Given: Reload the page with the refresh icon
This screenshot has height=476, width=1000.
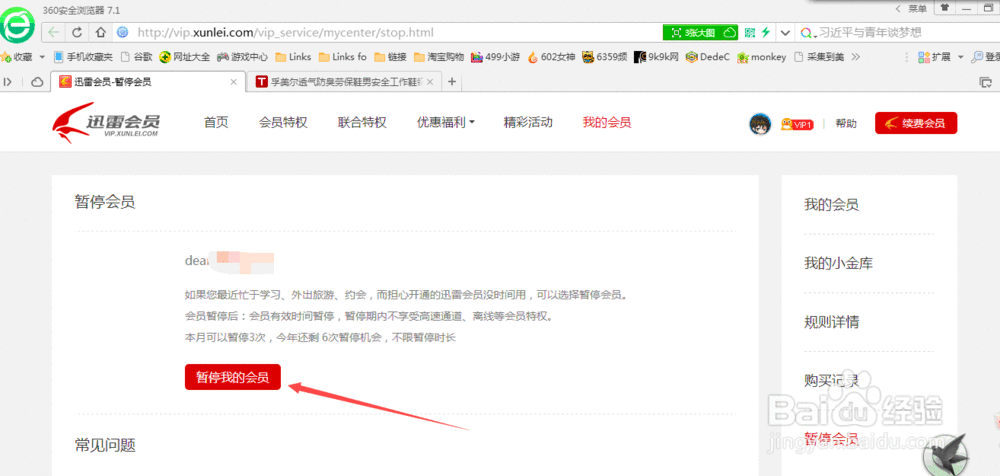Looking at the screenshot, I should pyautogui.click(x=77, y=32).
